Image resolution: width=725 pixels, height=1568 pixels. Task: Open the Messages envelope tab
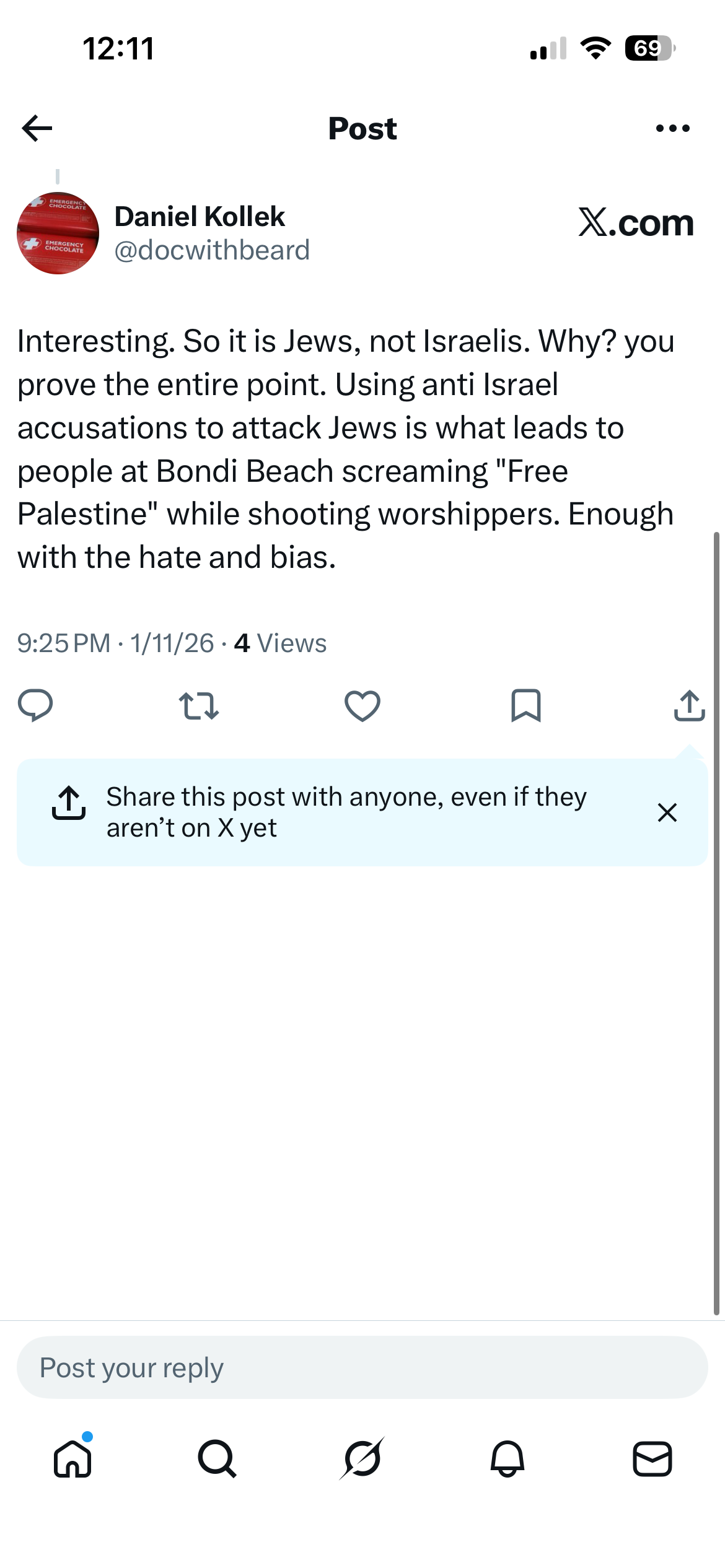click(652, 1458)
